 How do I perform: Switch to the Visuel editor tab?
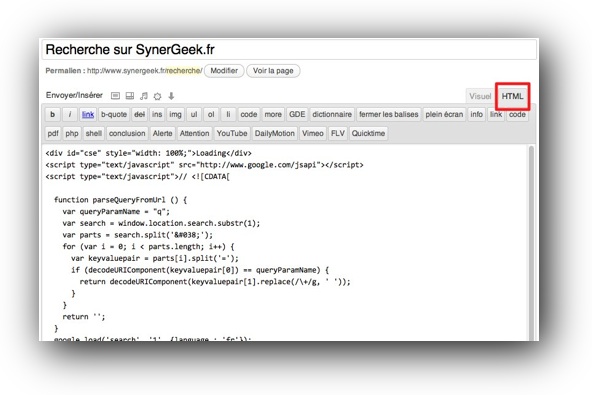(x=480, y=96)
